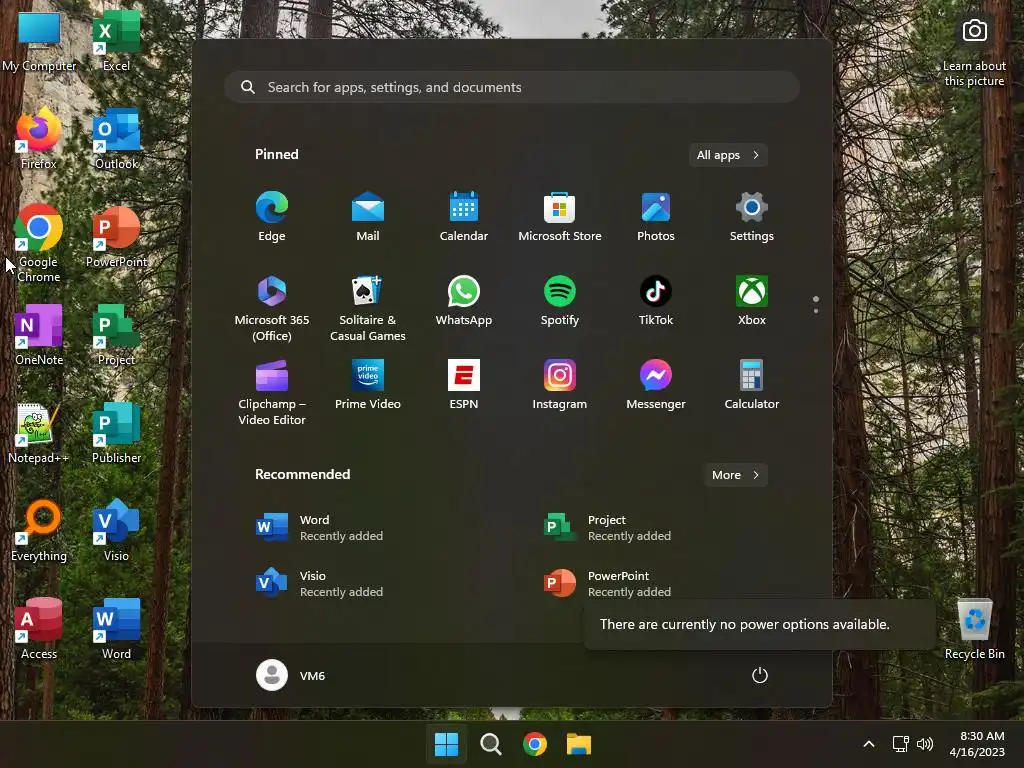Open Chrome from the taskbar

pyautogui.click(x=535, y=744)
